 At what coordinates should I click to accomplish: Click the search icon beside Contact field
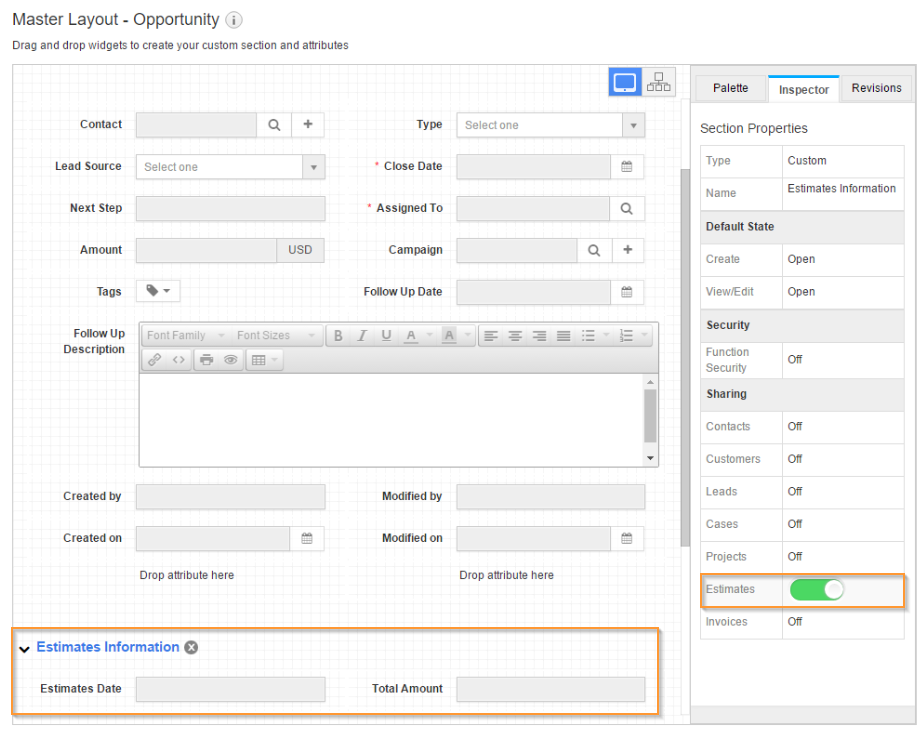pyautogui.click(x=274, y=125)
